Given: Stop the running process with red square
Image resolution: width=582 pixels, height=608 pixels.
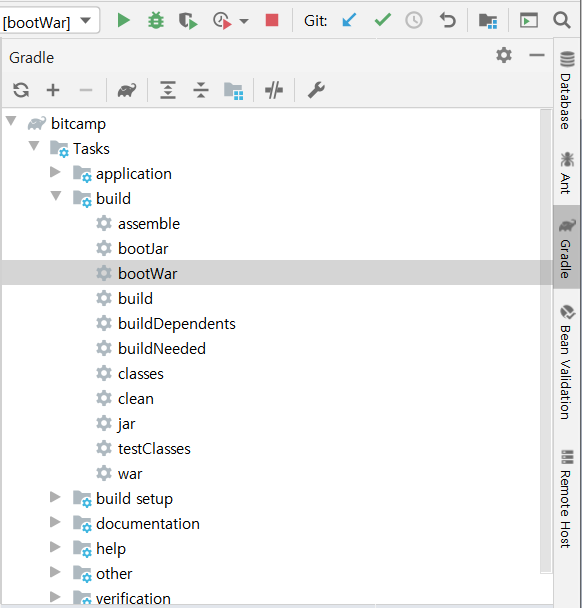Looking at the screenshot, I should [272, 20].
